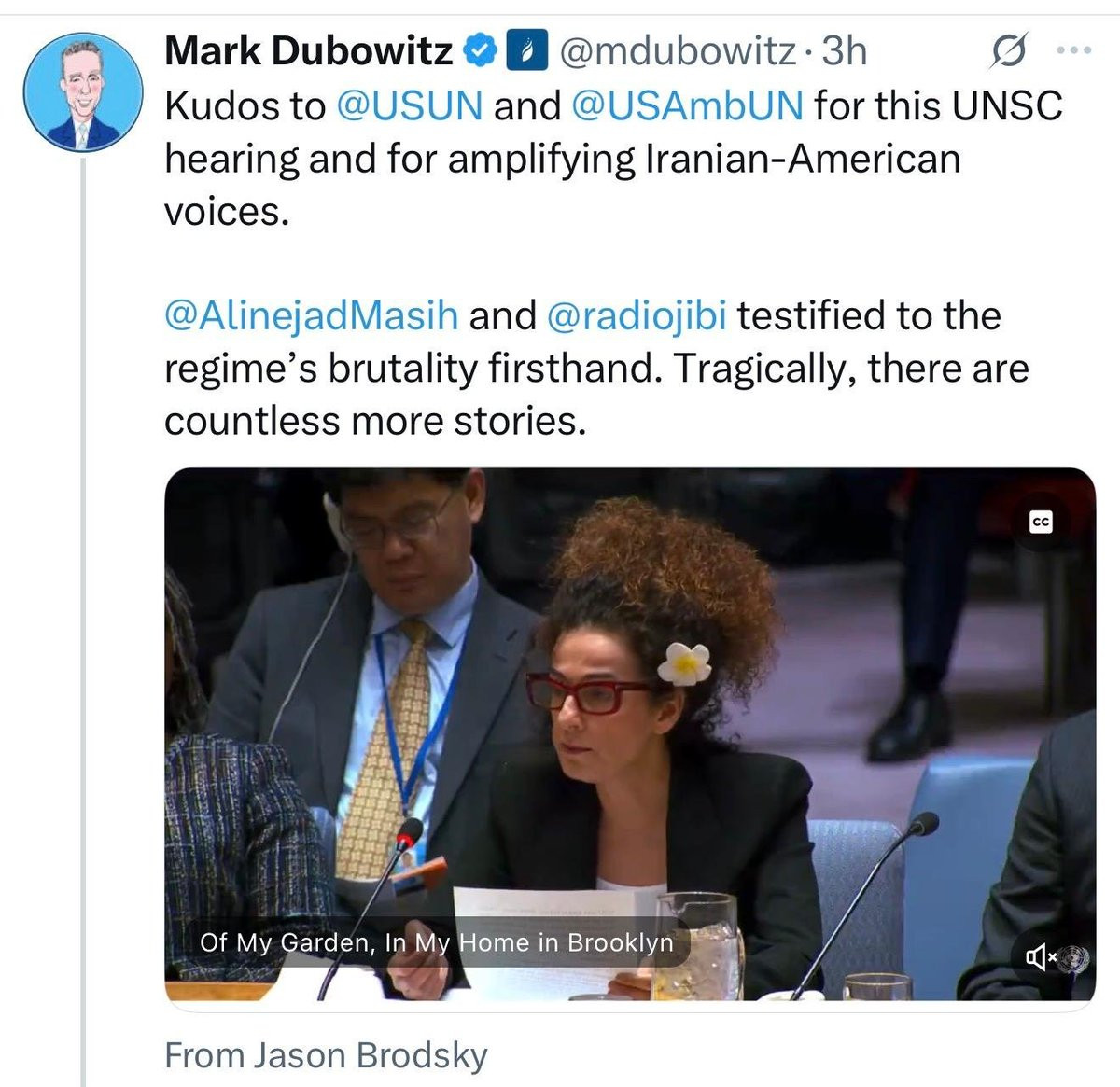Open the 3h timestamp link
The image size is (1120, 1087).
(x=844, y=51)
